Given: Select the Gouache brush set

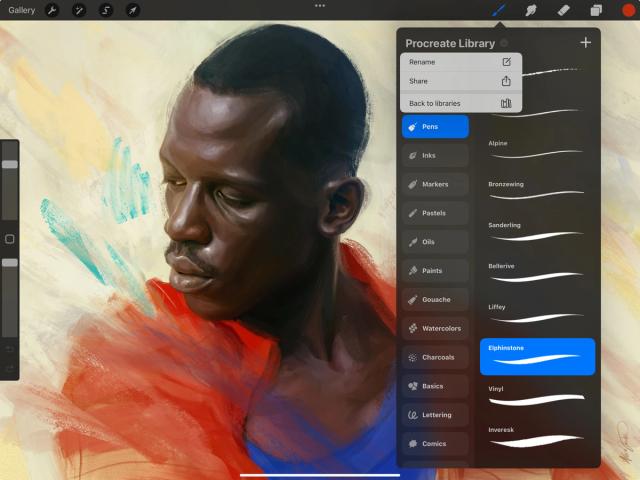Looking at the screenshot, I should [435, 300].
